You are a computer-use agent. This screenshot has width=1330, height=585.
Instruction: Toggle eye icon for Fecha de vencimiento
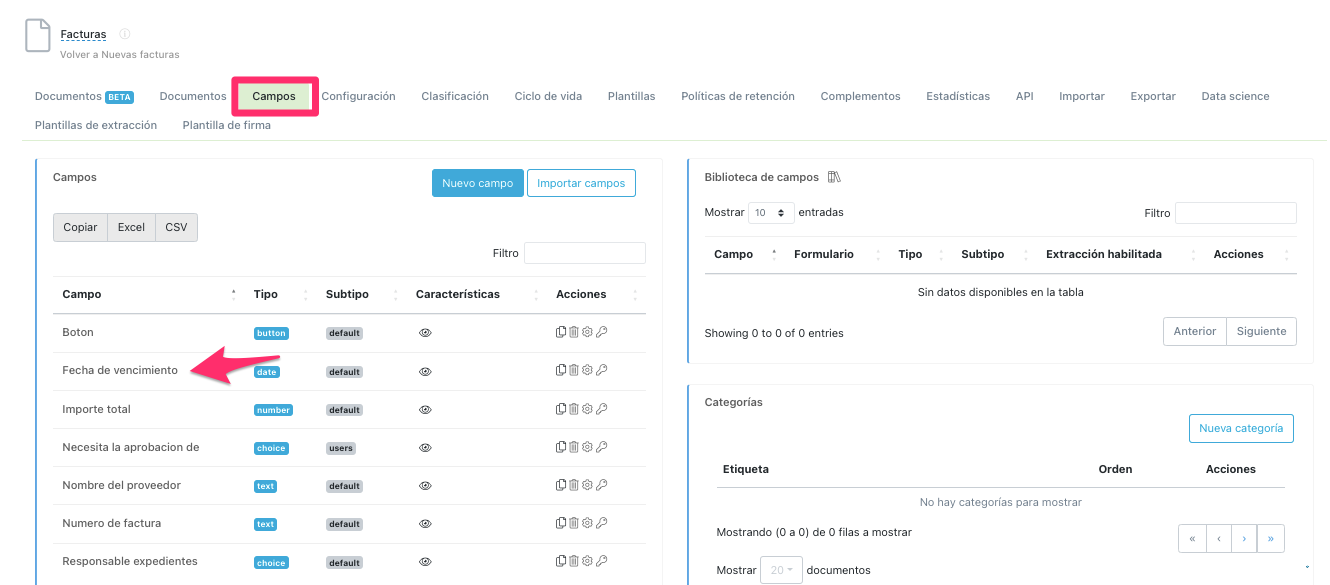click(425, 371)
